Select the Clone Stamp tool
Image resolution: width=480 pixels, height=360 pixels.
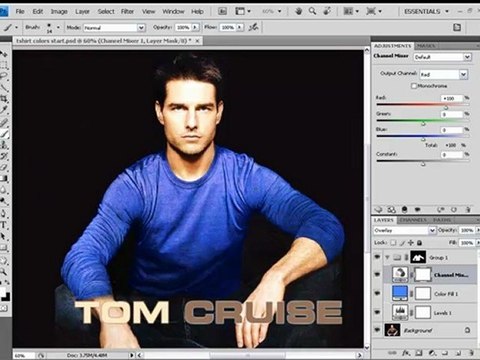(x=4, y=145)
